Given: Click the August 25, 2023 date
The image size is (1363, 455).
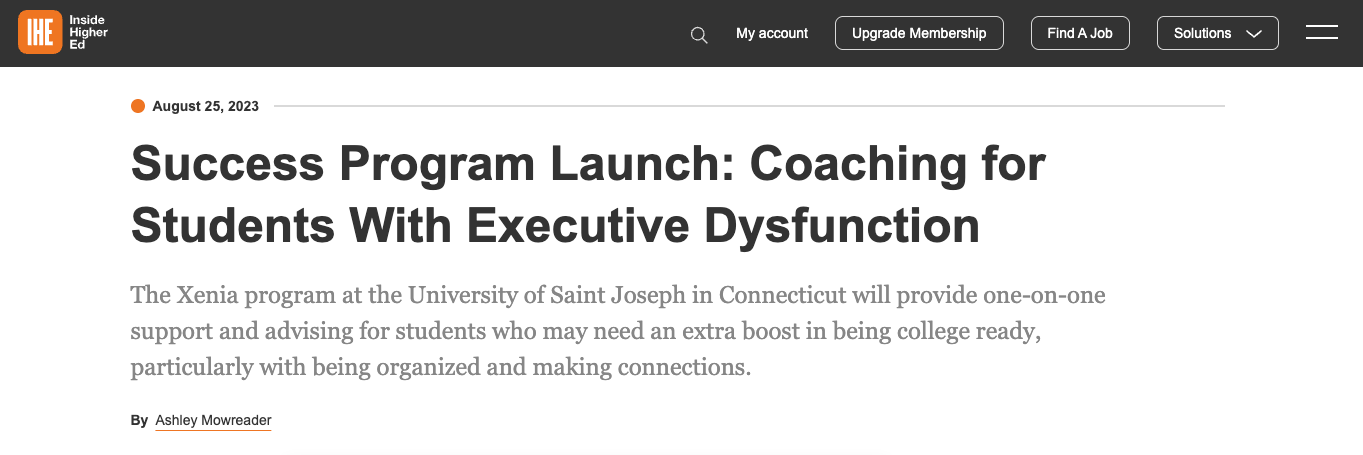Looking at the screenshot, I should [x=205, y=106].
